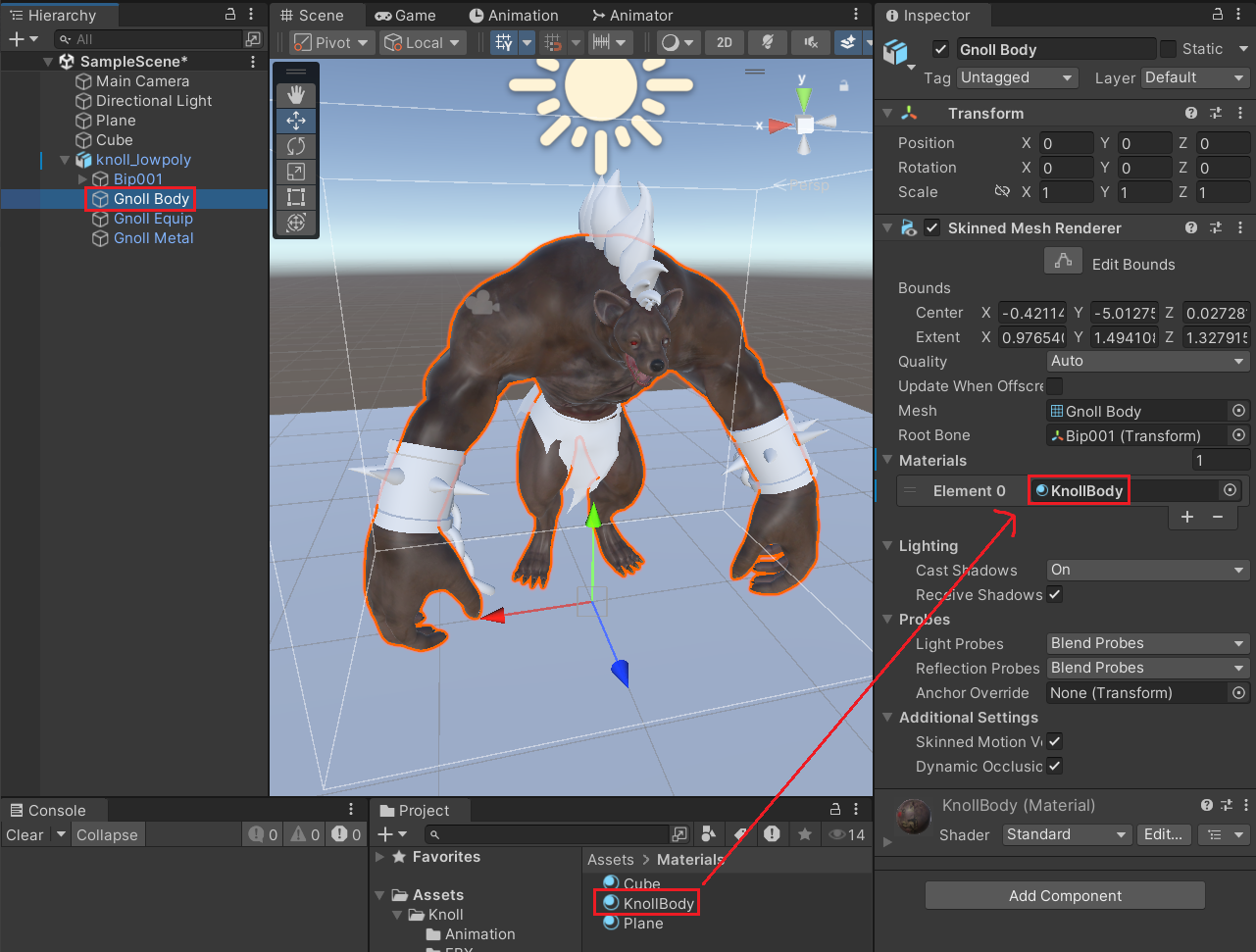
Task: Select the Rotate tool
Action: 296,146
